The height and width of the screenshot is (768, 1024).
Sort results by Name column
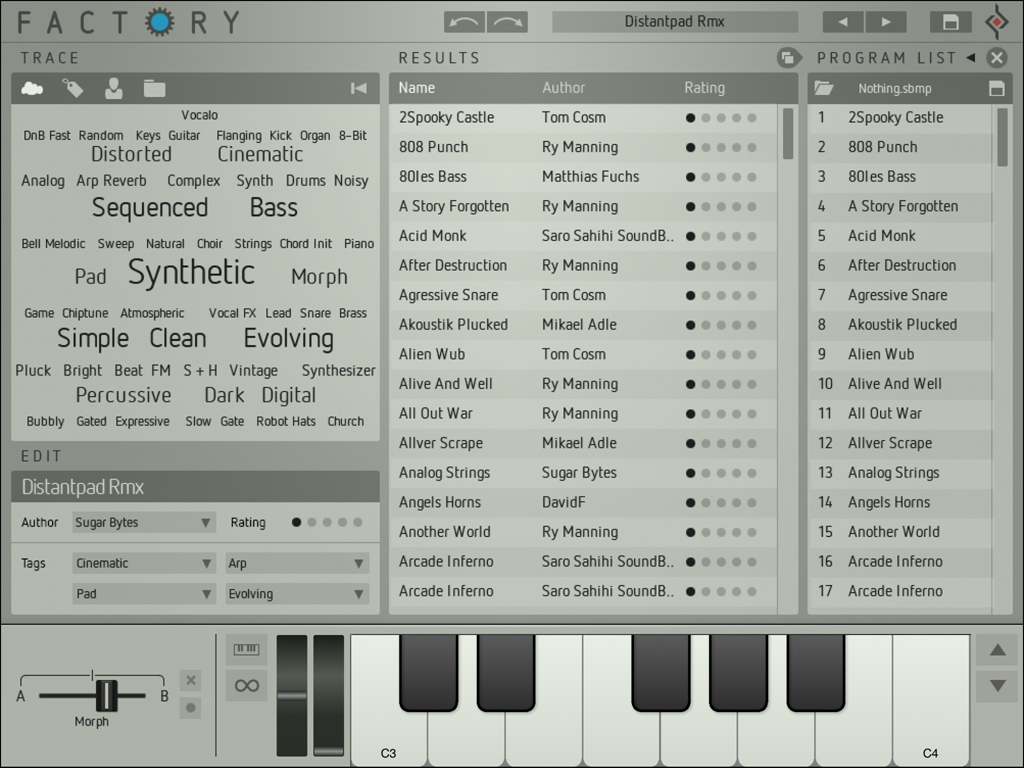coord(417,88)
